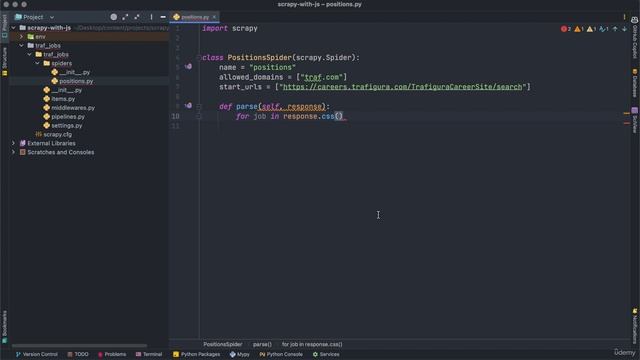This screenshot has width=640, height=360.
Task: Open Problems tool window
Action: [x=112, y=354]
